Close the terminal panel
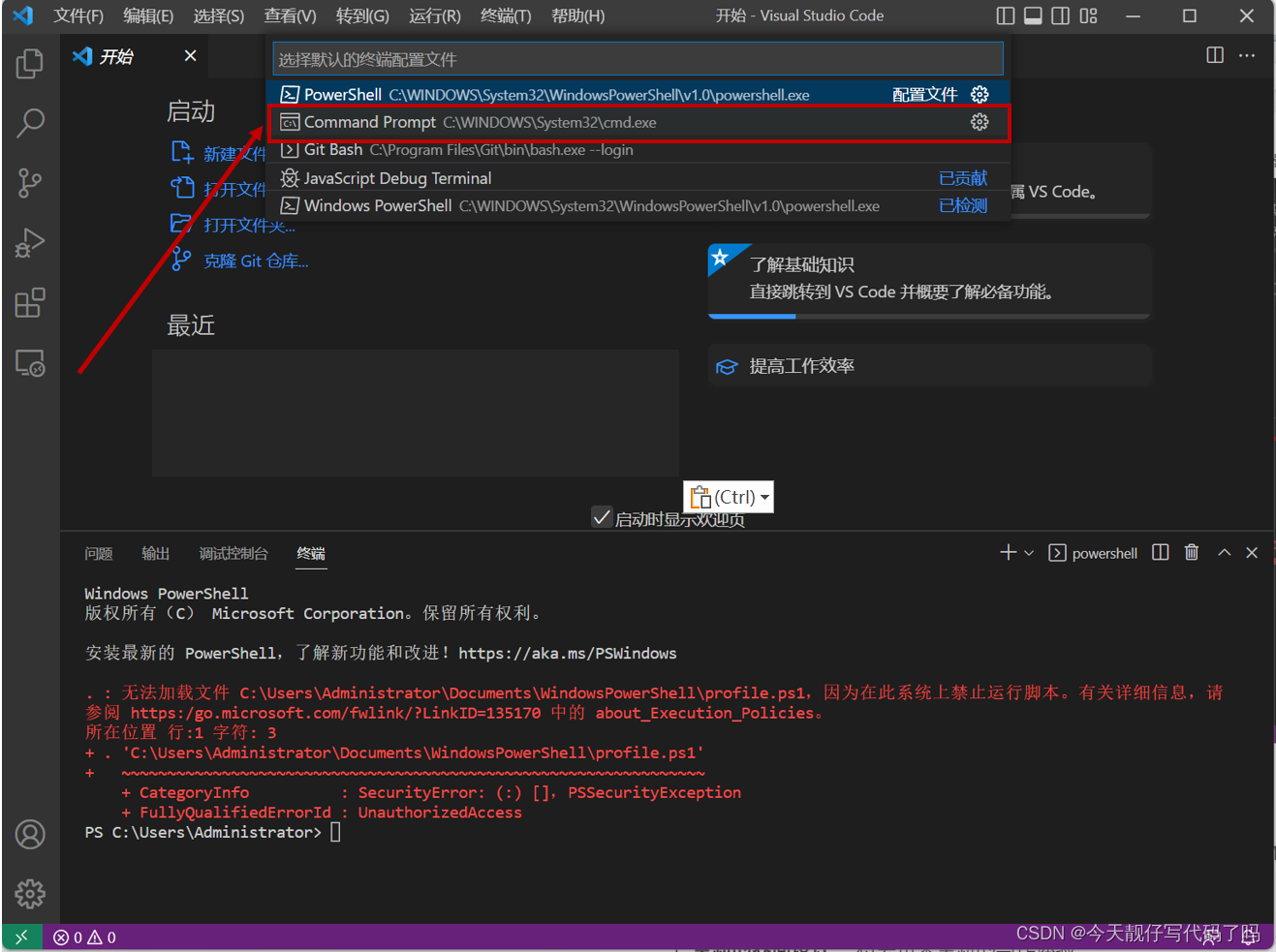The image size is (1276, 952). (1252, 552)
